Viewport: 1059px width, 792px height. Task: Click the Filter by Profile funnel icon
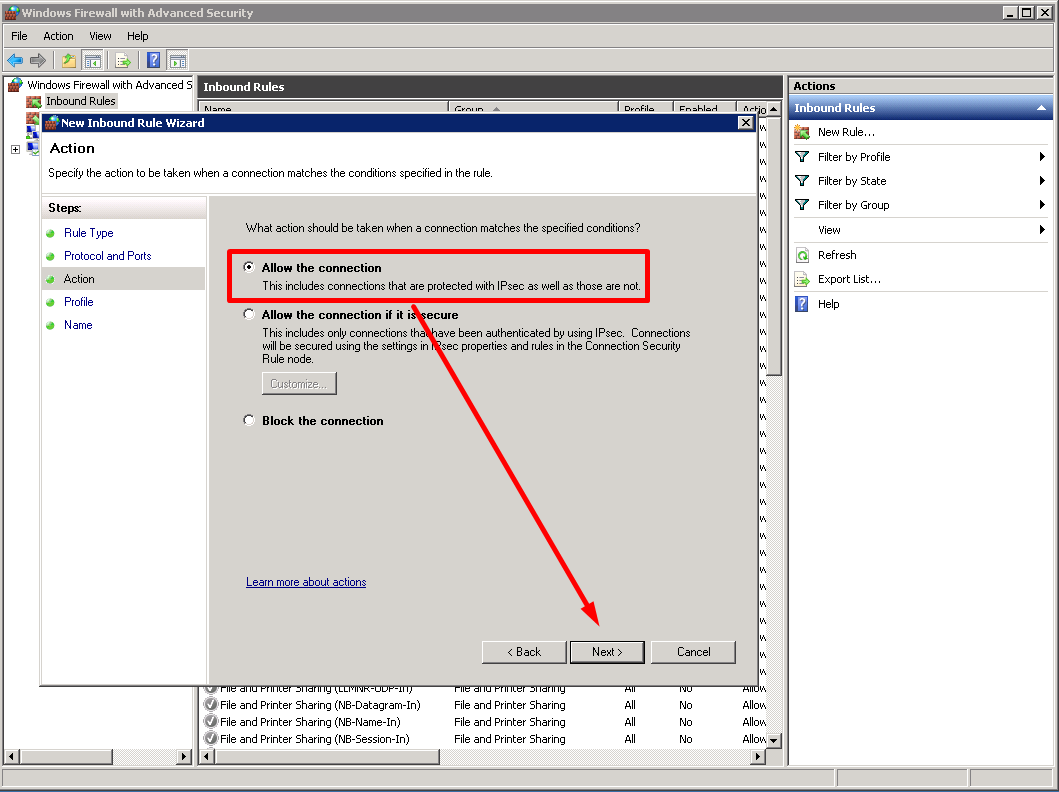(x=803, y=156)
